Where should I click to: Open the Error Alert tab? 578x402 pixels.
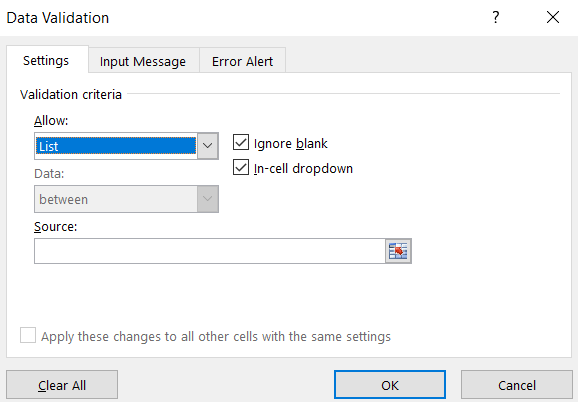point(243,62)
